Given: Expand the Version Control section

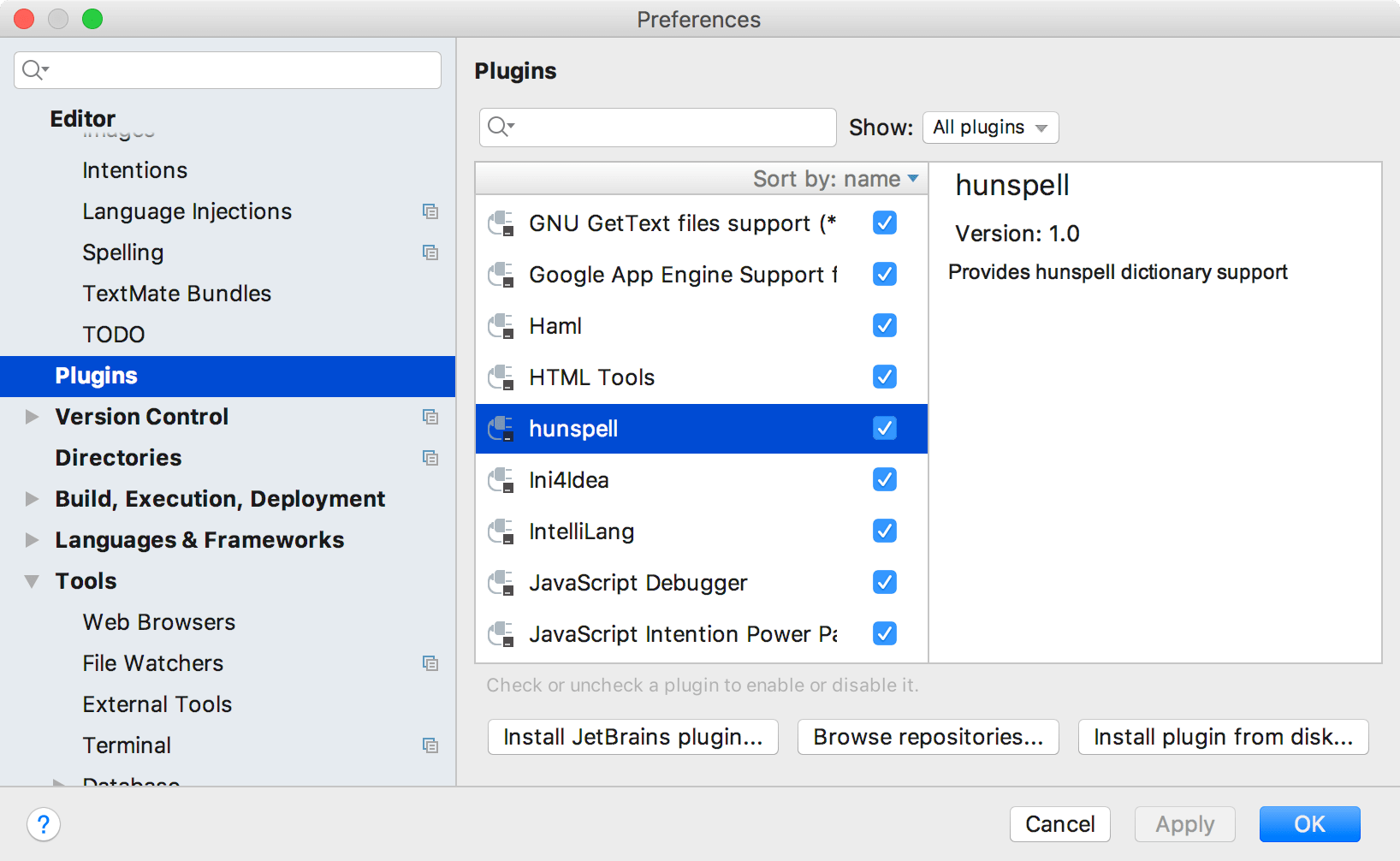Looking at the screenshot, I should click(32, 417).
